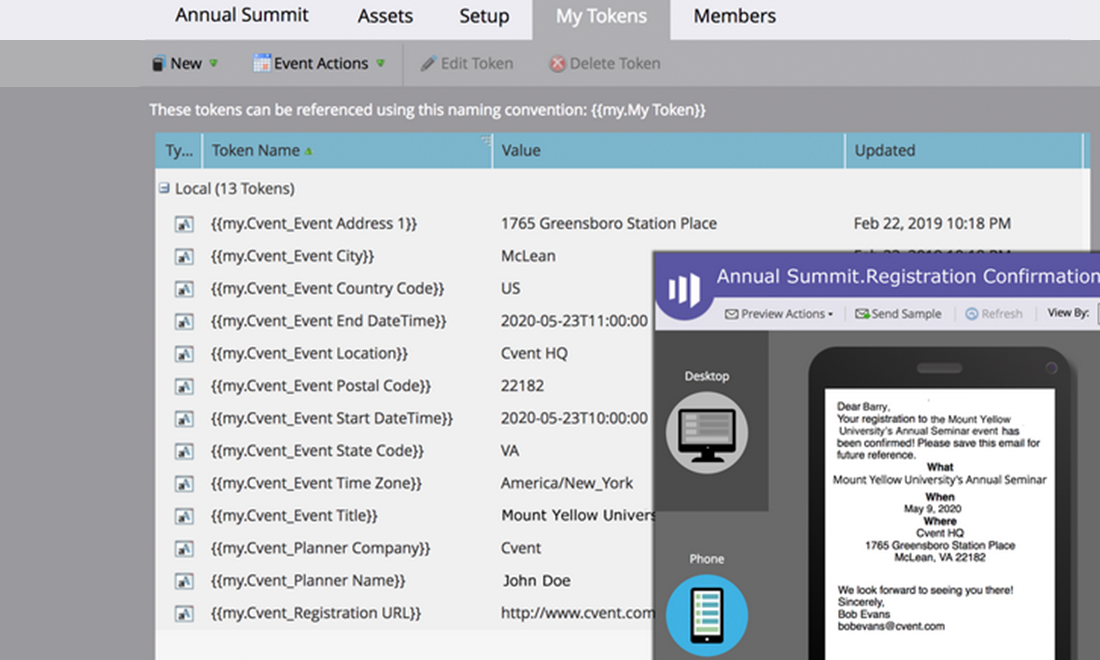Click the Edit Token button

click(x=467, y=63)
